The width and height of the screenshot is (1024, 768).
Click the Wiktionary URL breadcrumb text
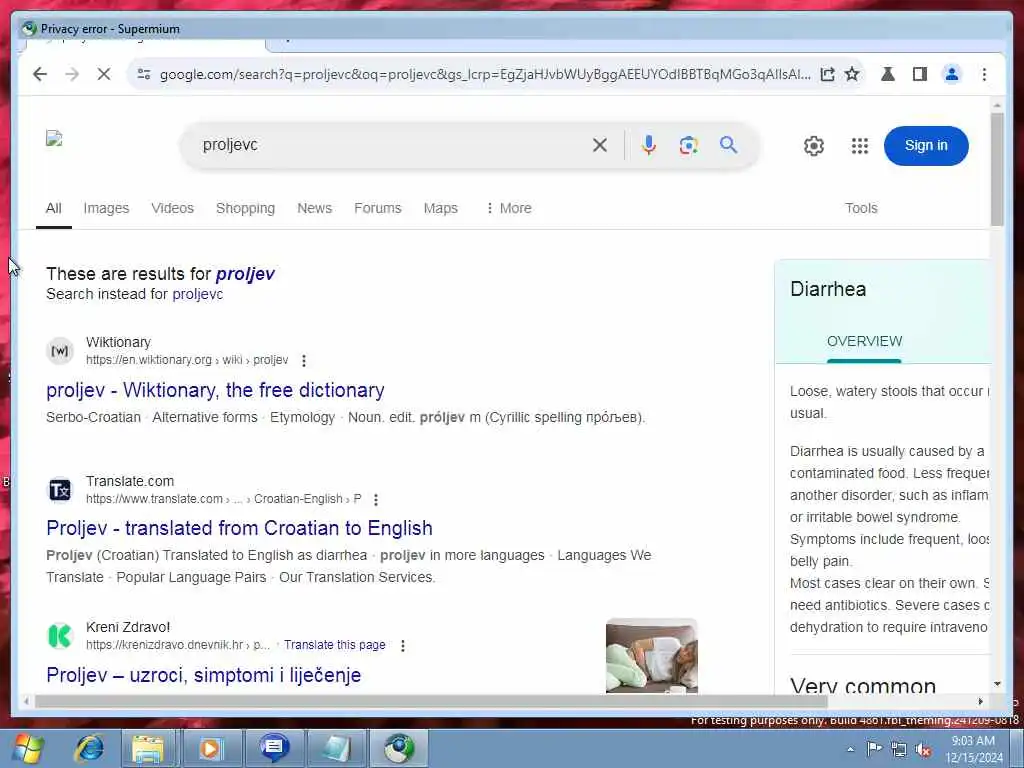(x=187, y=360)
